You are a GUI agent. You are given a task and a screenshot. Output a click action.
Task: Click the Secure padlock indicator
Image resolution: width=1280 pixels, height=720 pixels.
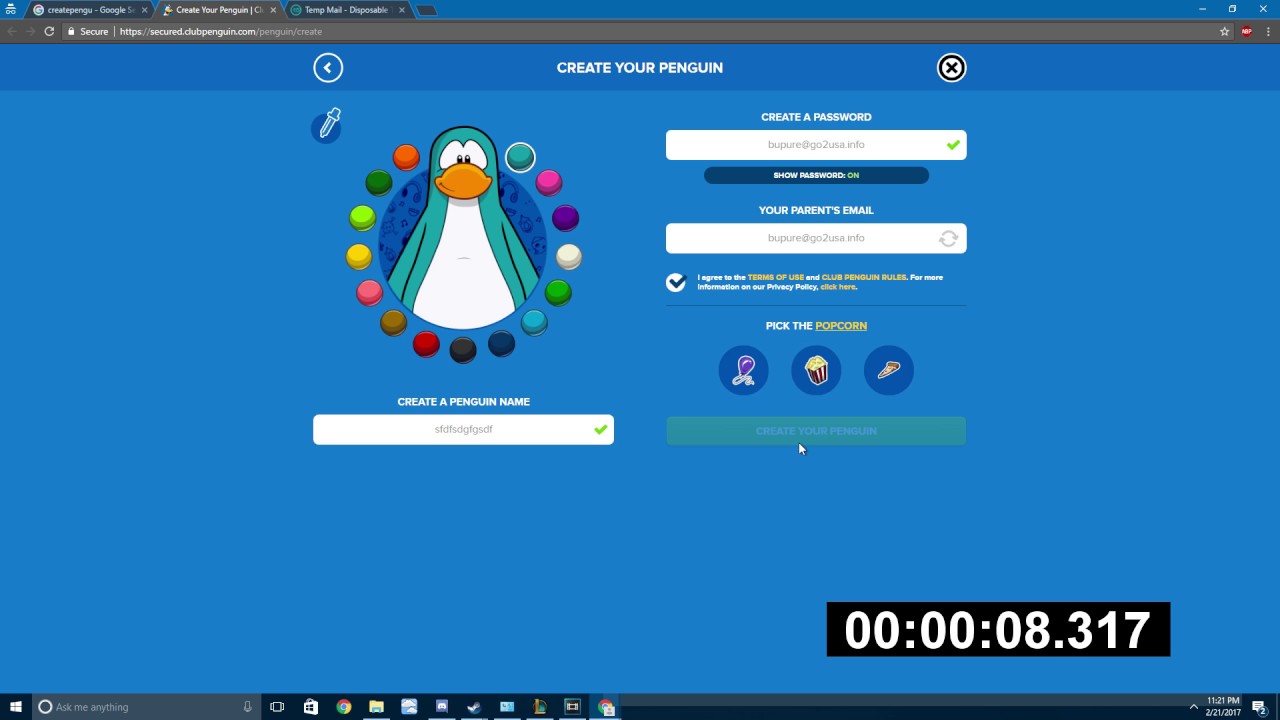click(87, 32)
